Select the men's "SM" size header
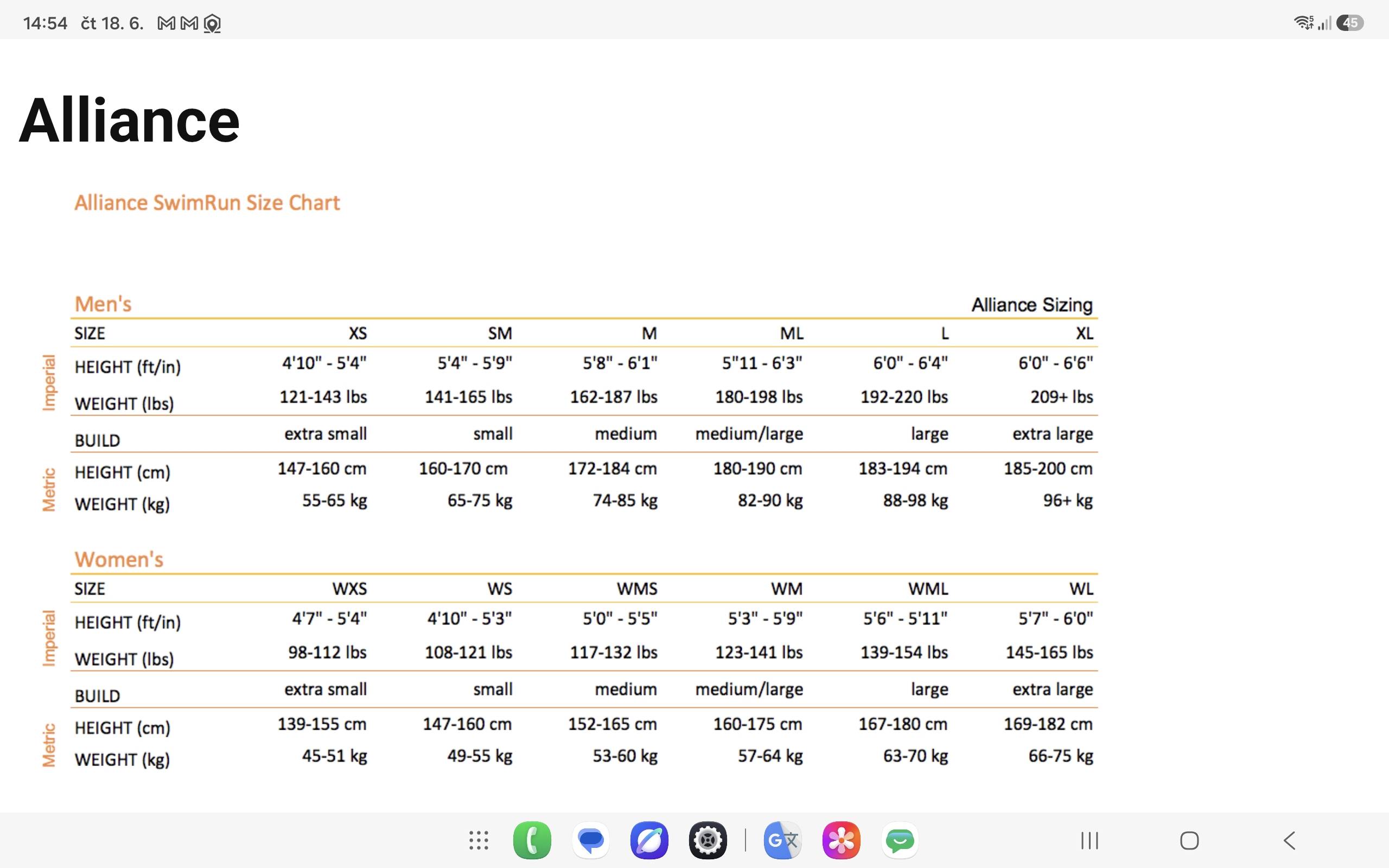The height and width of the screenshot is (868, 1389). click(x=500, y=334)
